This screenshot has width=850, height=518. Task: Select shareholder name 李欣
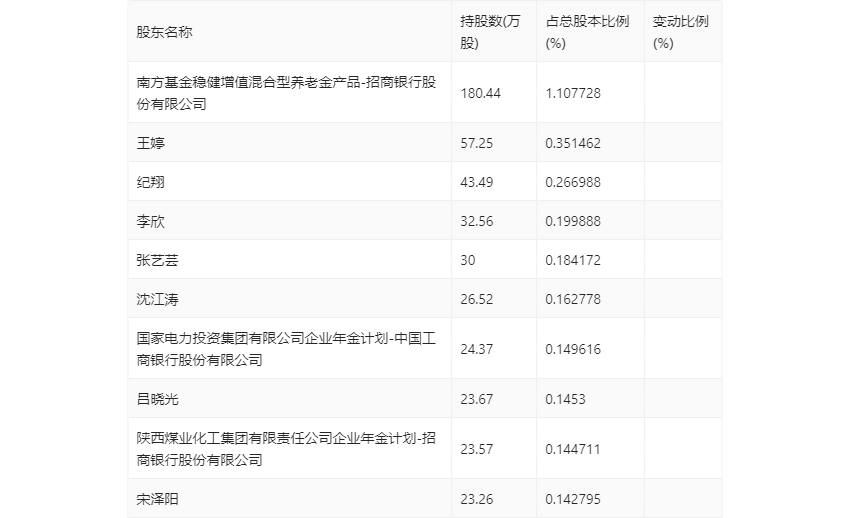tap(151, 221)
